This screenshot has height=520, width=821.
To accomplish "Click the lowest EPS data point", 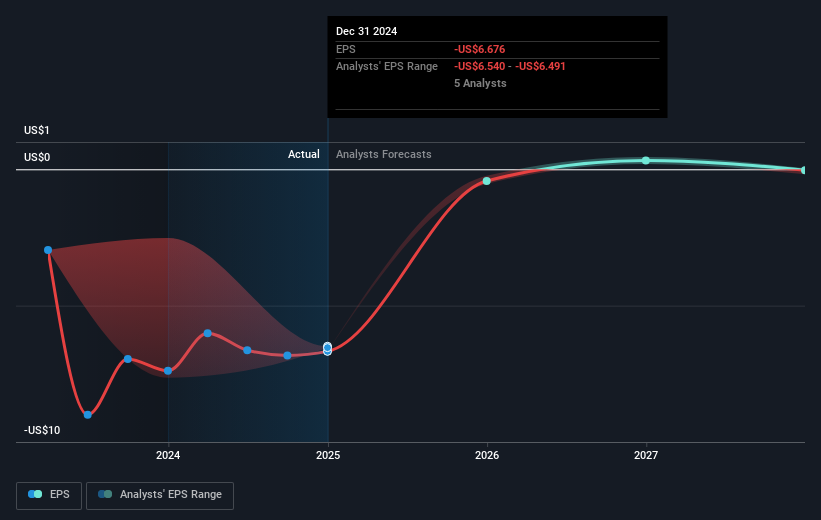I will click(88, 415).
